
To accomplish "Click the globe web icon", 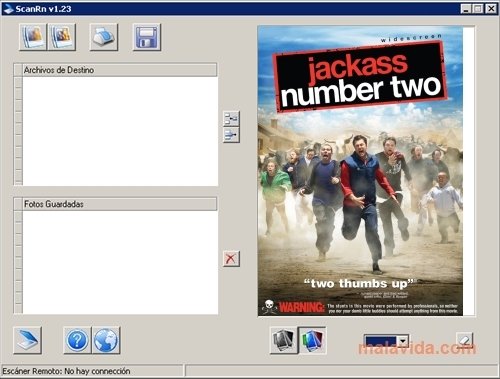I will point(106,340).
